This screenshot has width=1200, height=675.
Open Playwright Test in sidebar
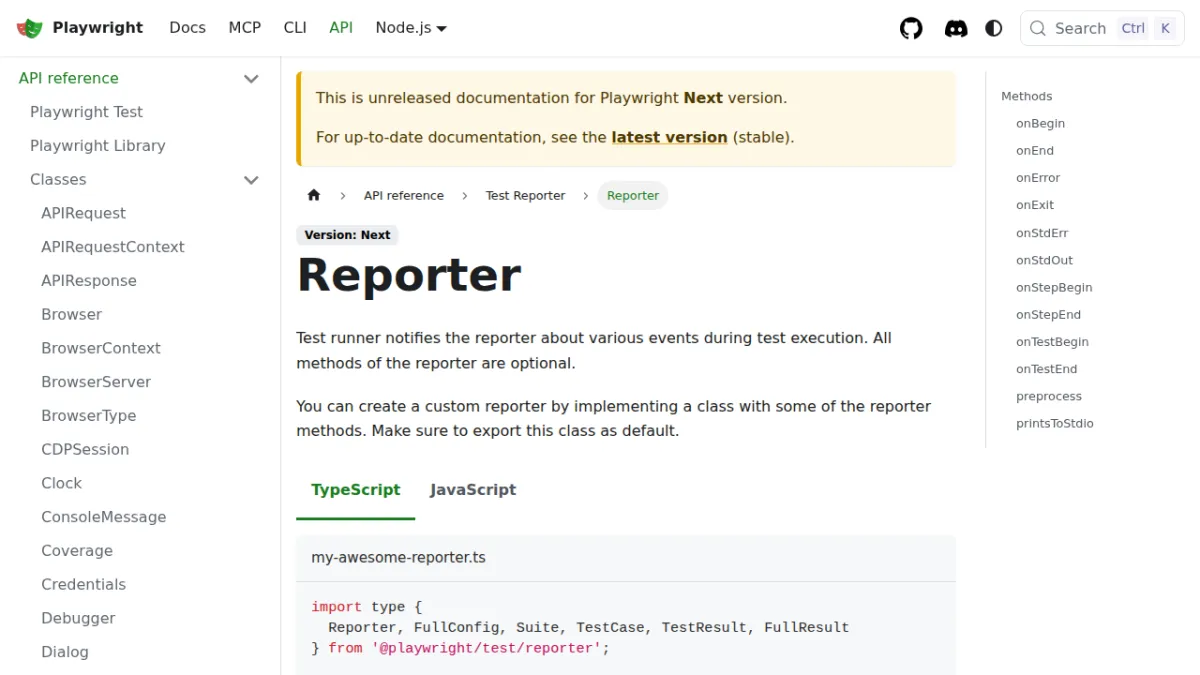pyautogui.click(x=86, y=112)
